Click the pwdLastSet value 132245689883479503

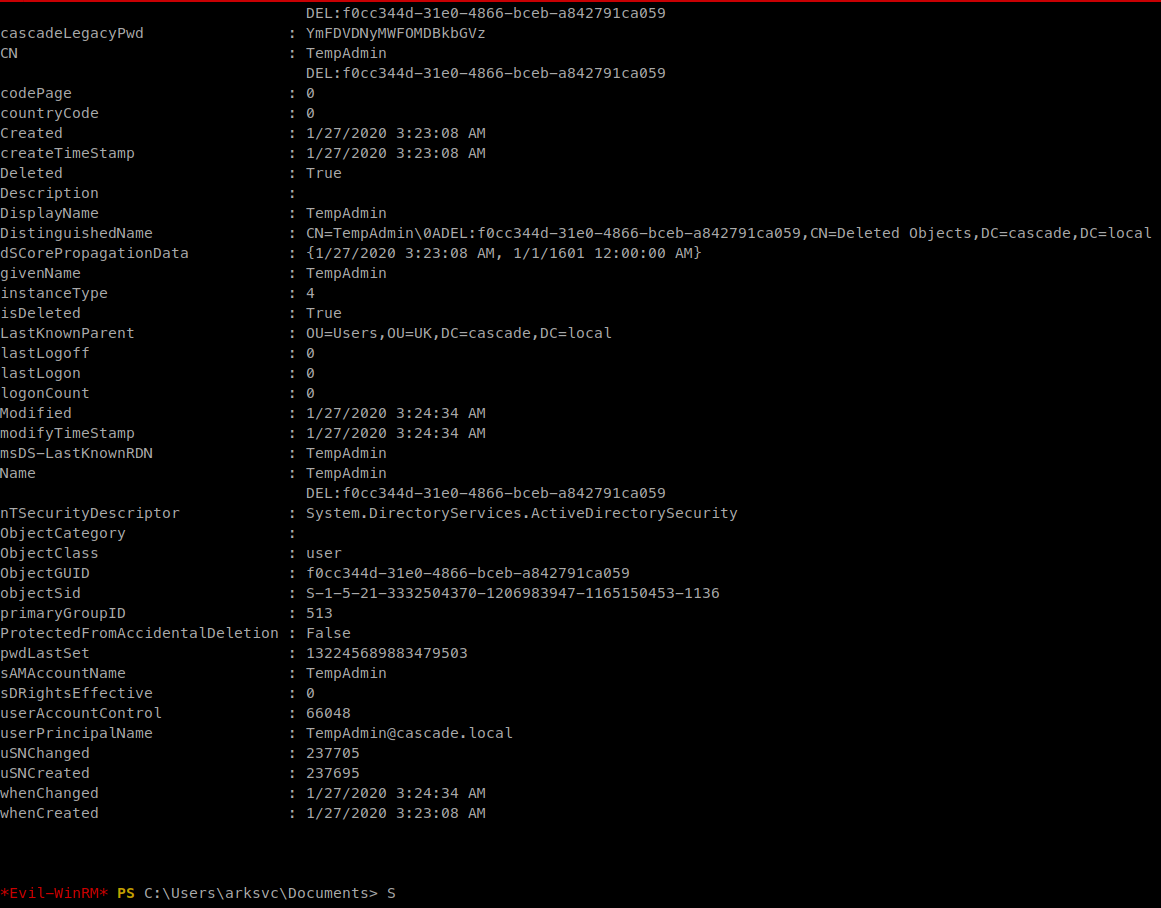tap(386, 653)
